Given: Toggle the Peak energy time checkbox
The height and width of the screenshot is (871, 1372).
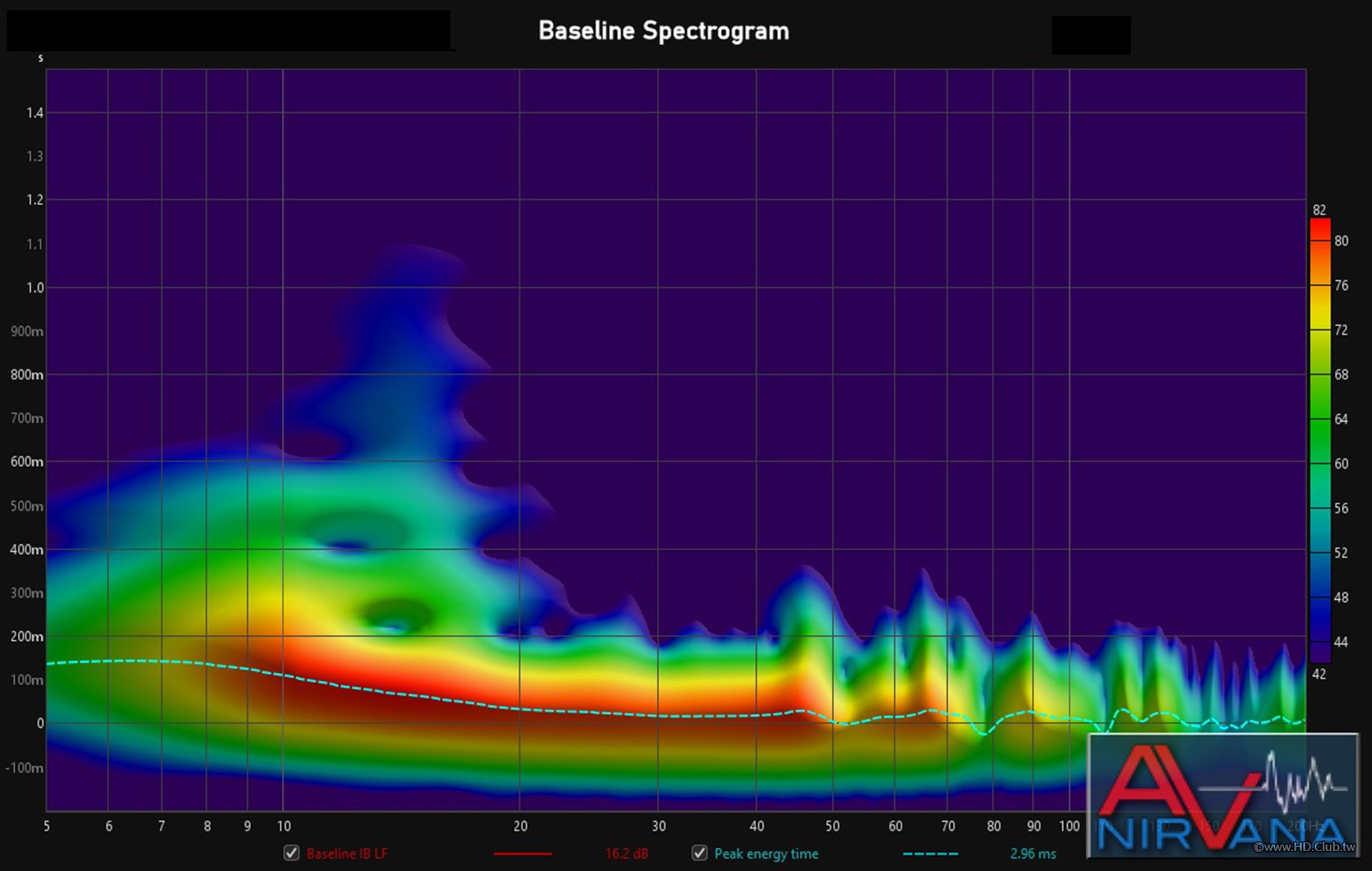Looking at the screenshot, I should tap(700, 853).
